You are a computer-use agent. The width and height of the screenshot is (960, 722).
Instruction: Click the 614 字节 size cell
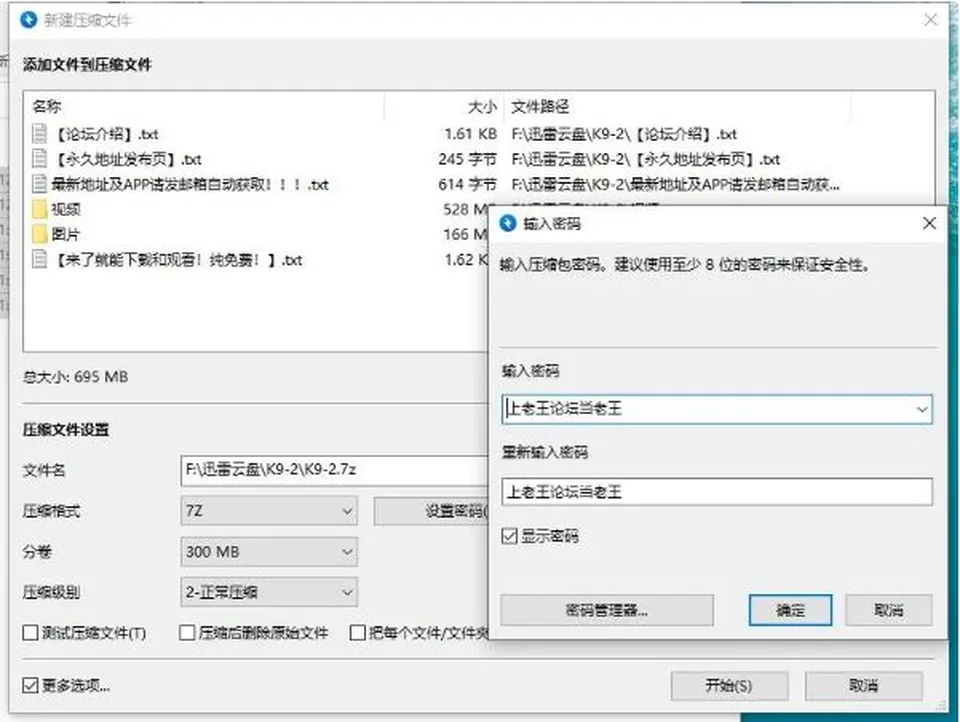tap(467, 184)
